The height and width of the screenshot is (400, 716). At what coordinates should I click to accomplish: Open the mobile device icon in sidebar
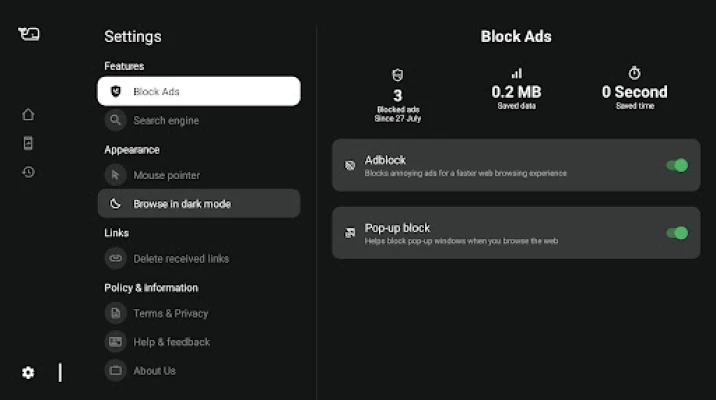pyautogui.click(x=28, y=143)
